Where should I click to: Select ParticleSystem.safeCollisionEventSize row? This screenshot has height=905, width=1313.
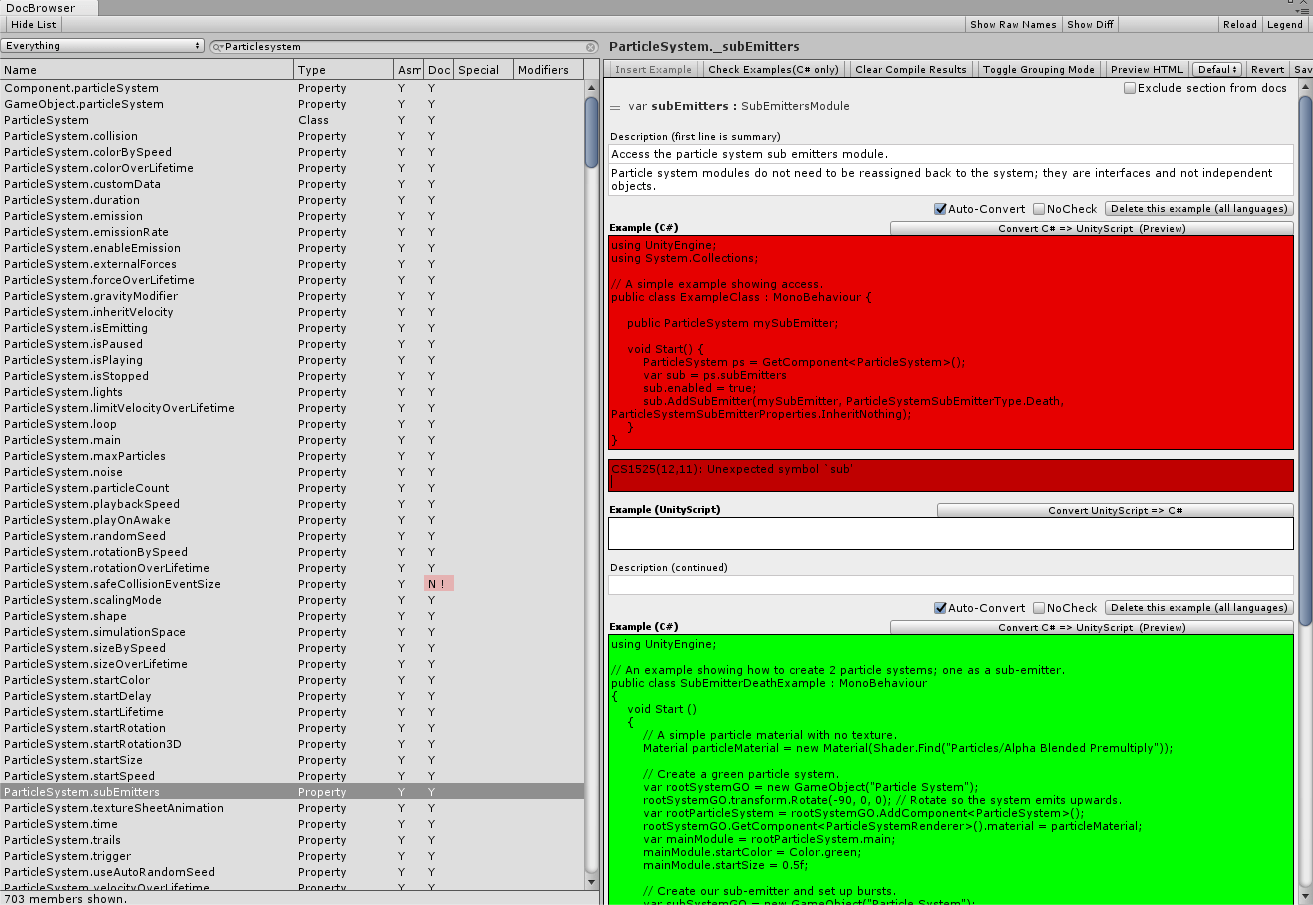pos(292,584)
